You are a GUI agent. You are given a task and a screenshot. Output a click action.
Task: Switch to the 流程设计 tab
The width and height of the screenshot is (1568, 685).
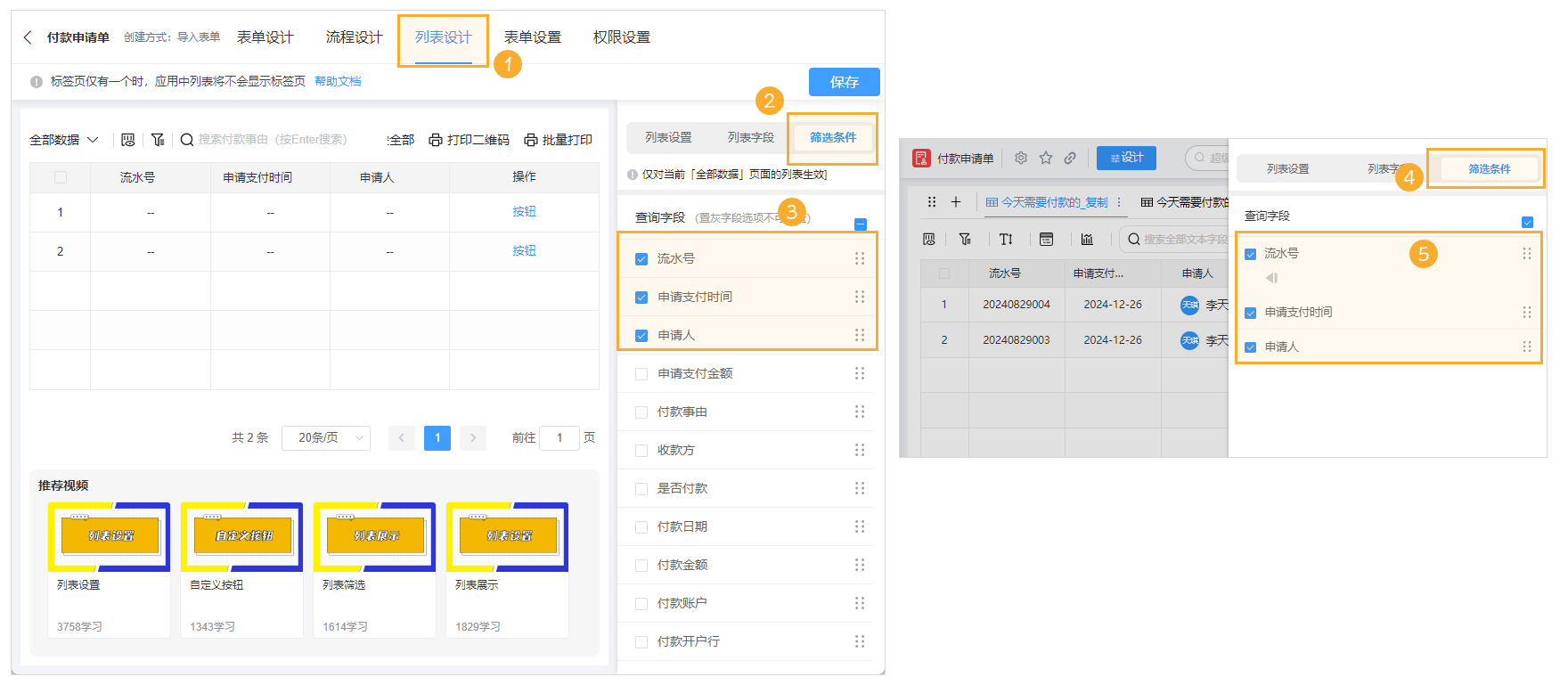[354, 37]
